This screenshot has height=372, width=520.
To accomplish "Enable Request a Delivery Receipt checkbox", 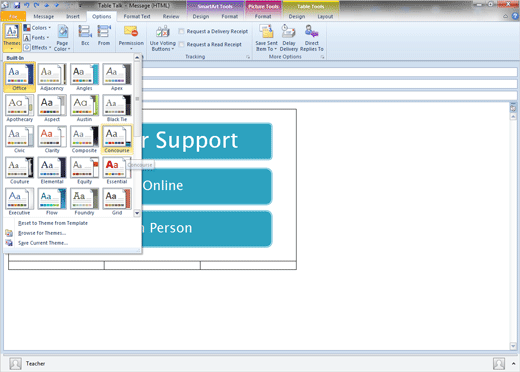I will [181, 31].
